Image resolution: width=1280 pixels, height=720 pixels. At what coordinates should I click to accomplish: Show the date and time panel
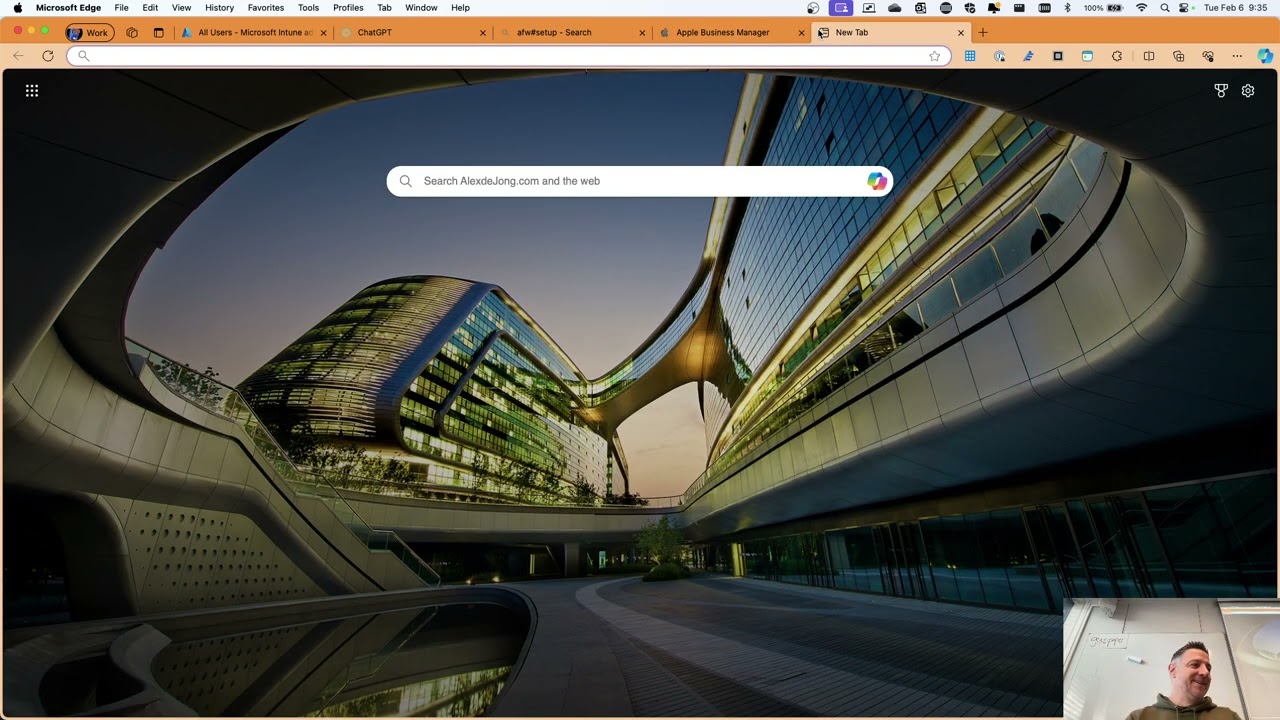(x=1236, y=8)
